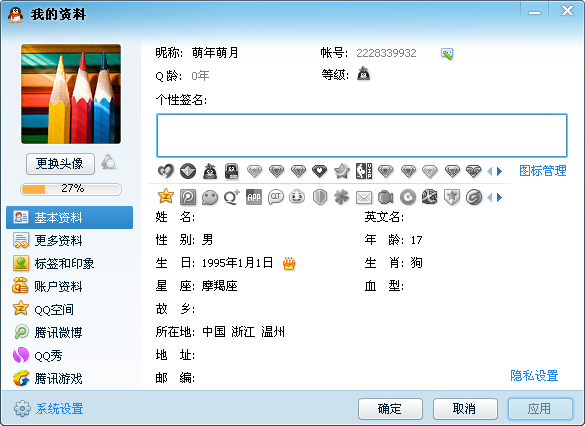
Task: Click the four-leaf clover icon
Action: click(x=342, y=197)
